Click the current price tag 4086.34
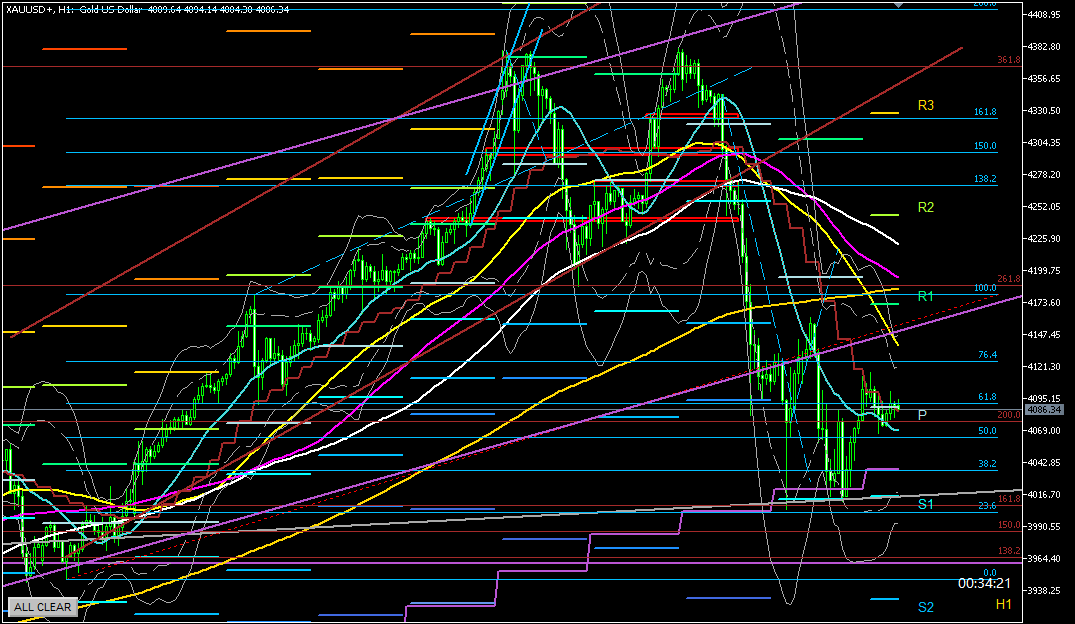 pos(1047,410)
